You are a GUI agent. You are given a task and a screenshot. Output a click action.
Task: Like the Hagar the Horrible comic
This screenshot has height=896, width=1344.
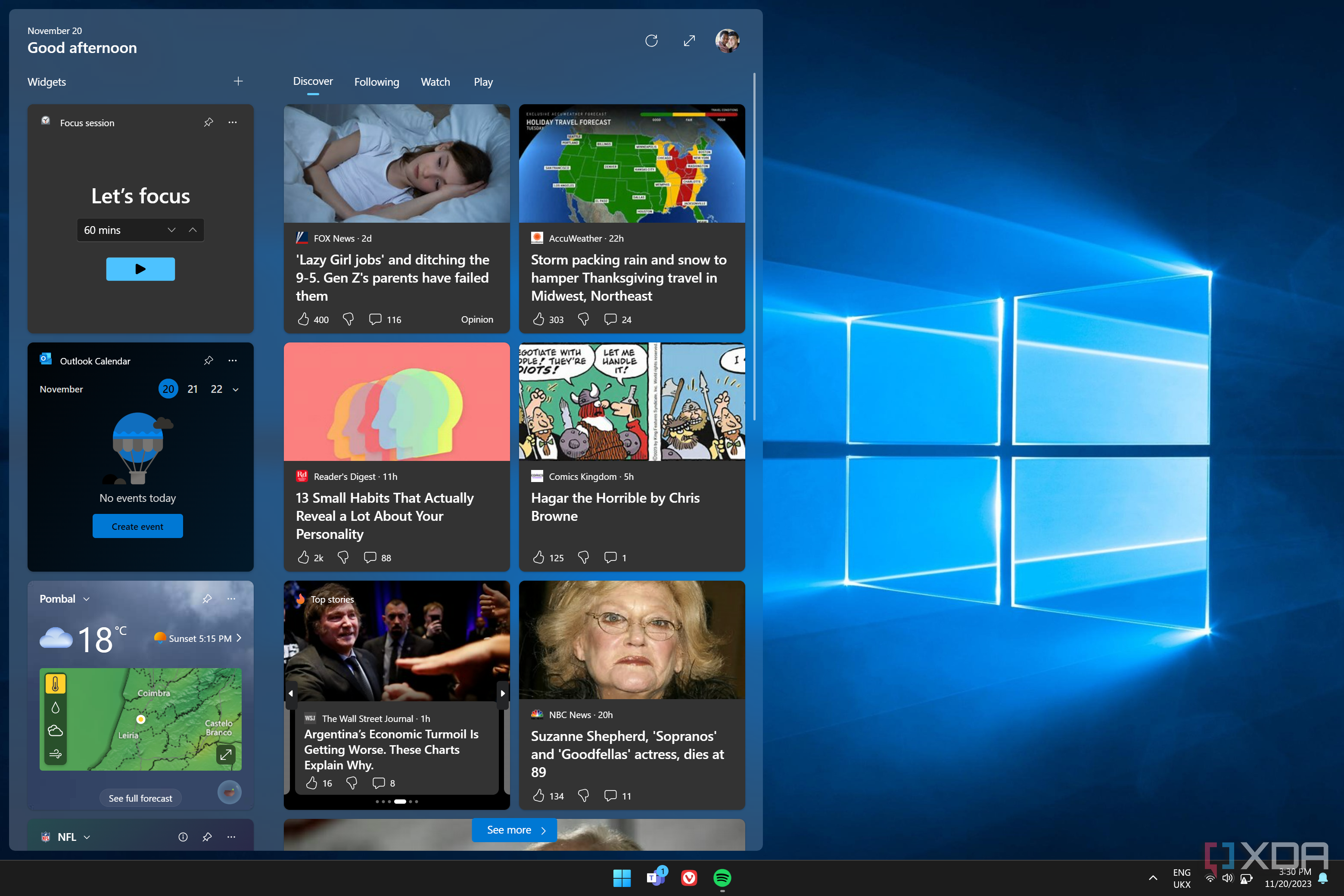[539, 557]
